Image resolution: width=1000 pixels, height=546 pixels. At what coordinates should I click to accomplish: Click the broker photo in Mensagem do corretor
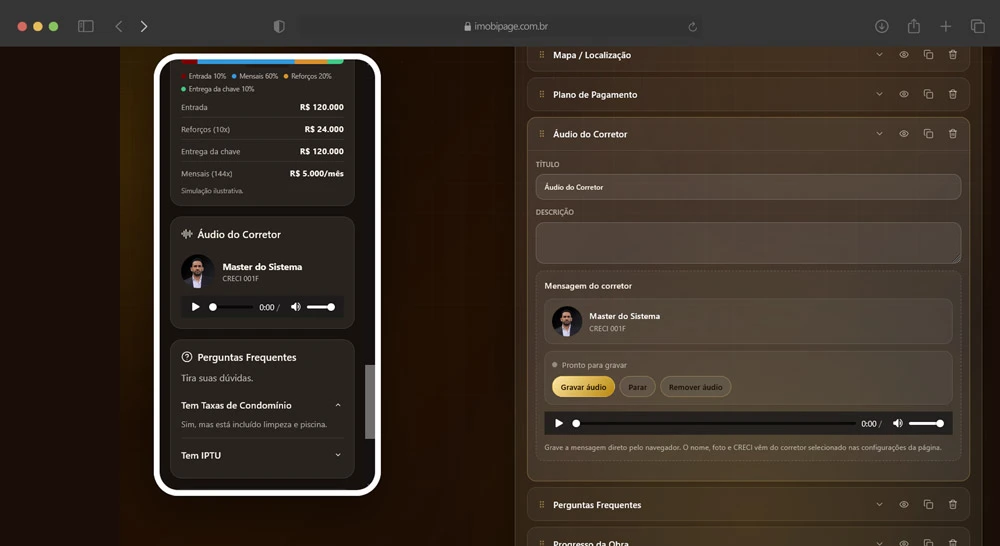pos(567,321)
